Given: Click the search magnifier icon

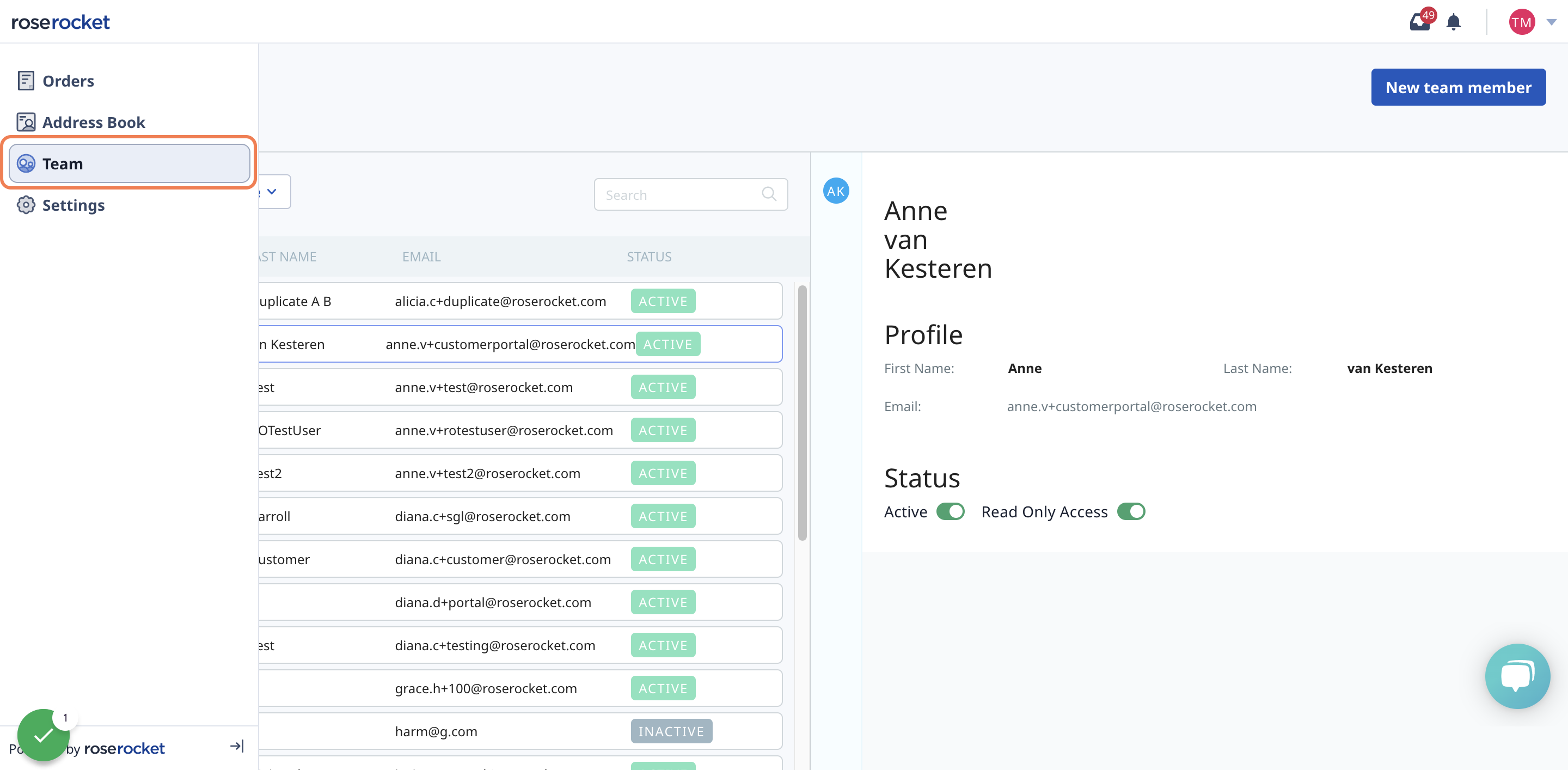Looking at the screenshot, I should [769, 194].
